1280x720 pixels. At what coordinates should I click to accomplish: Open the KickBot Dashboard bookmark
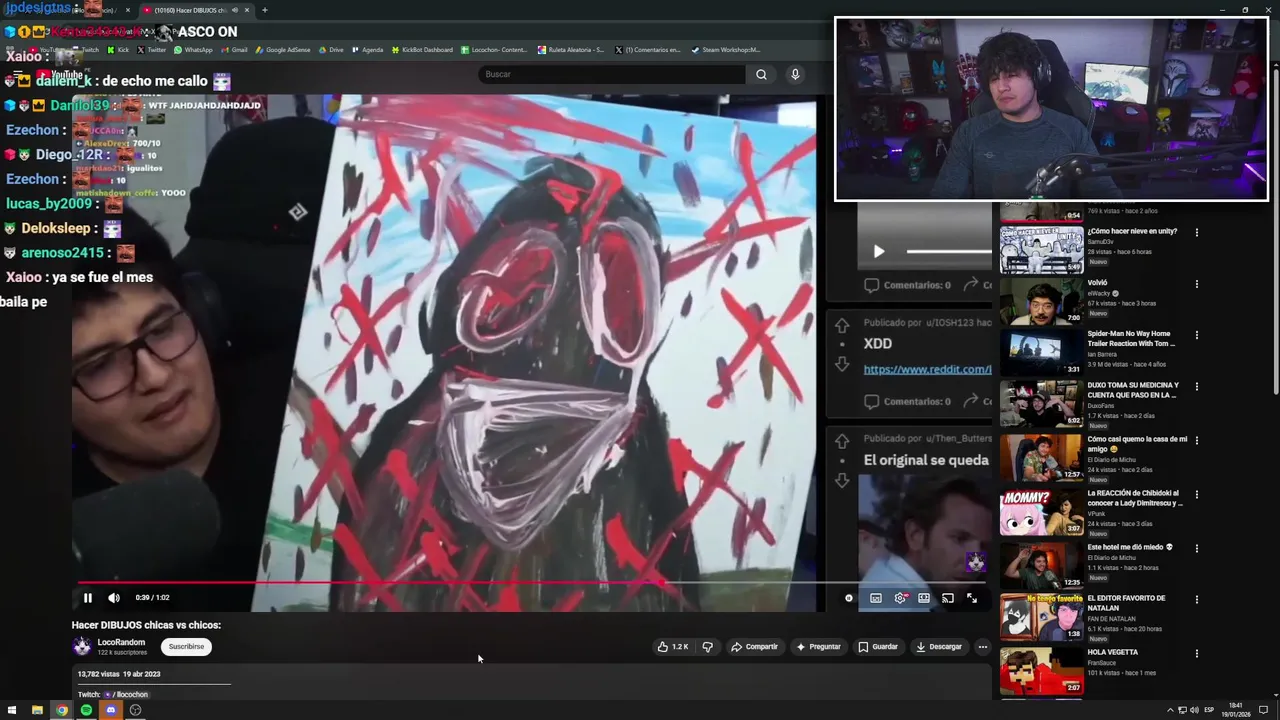point(421,50)
